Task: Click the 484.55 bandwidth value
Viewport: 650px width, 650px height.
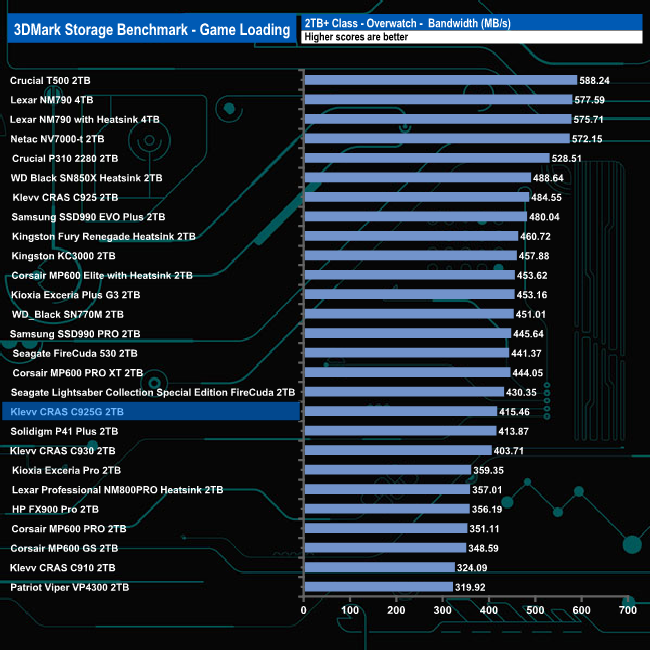Action: click(546, 197)
